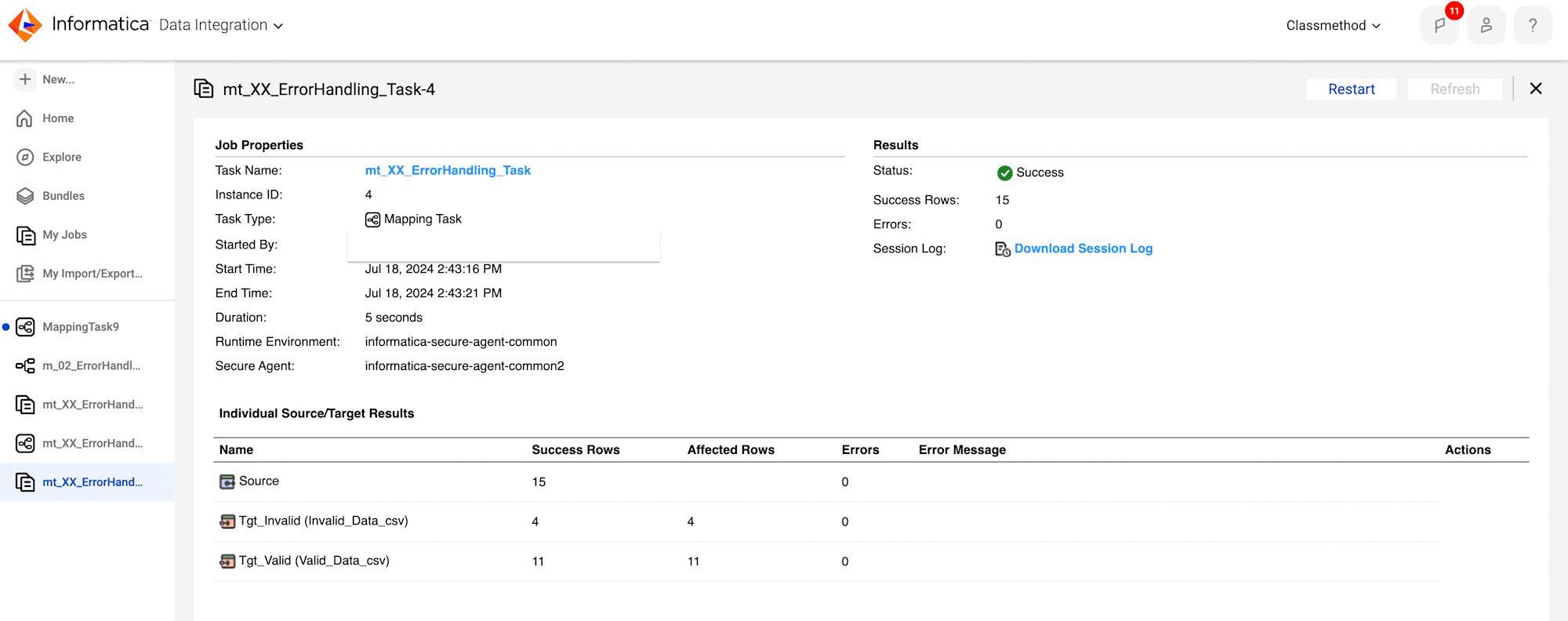Image resolution: width=1568 pixels, height=621 pixels.
Task: Click the My Import/Export icon
Action: pyautogui.click(x=25, y=274)
